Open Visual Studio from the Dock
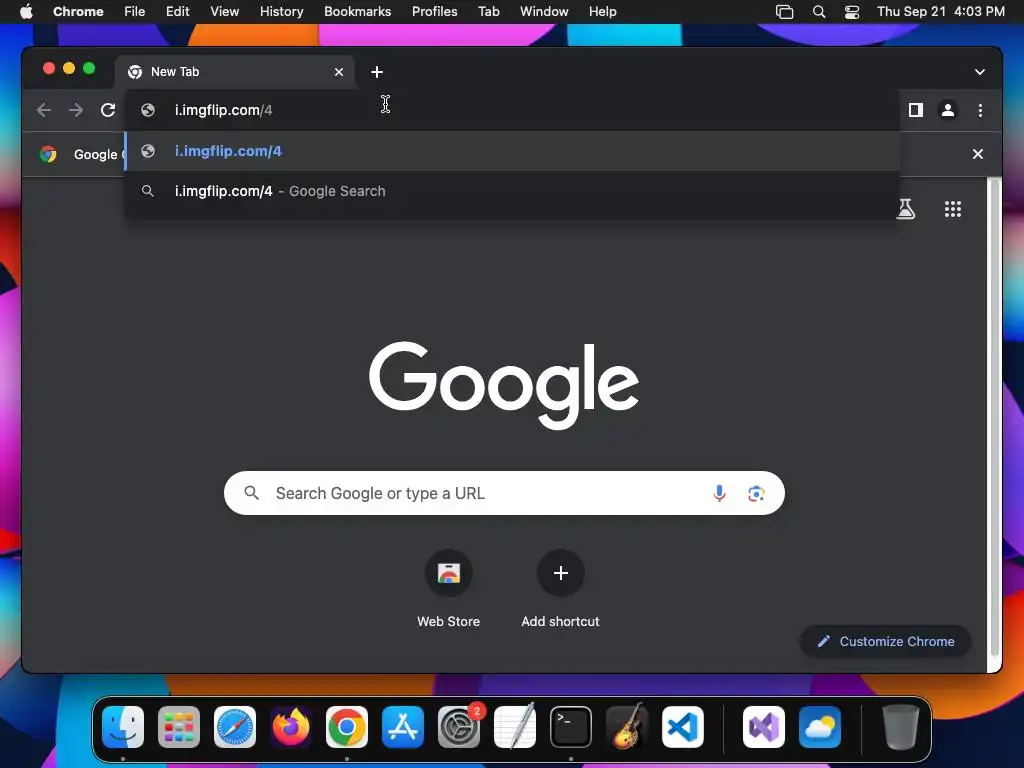This screenshot has height=768, width=1024. pos(764,727)
